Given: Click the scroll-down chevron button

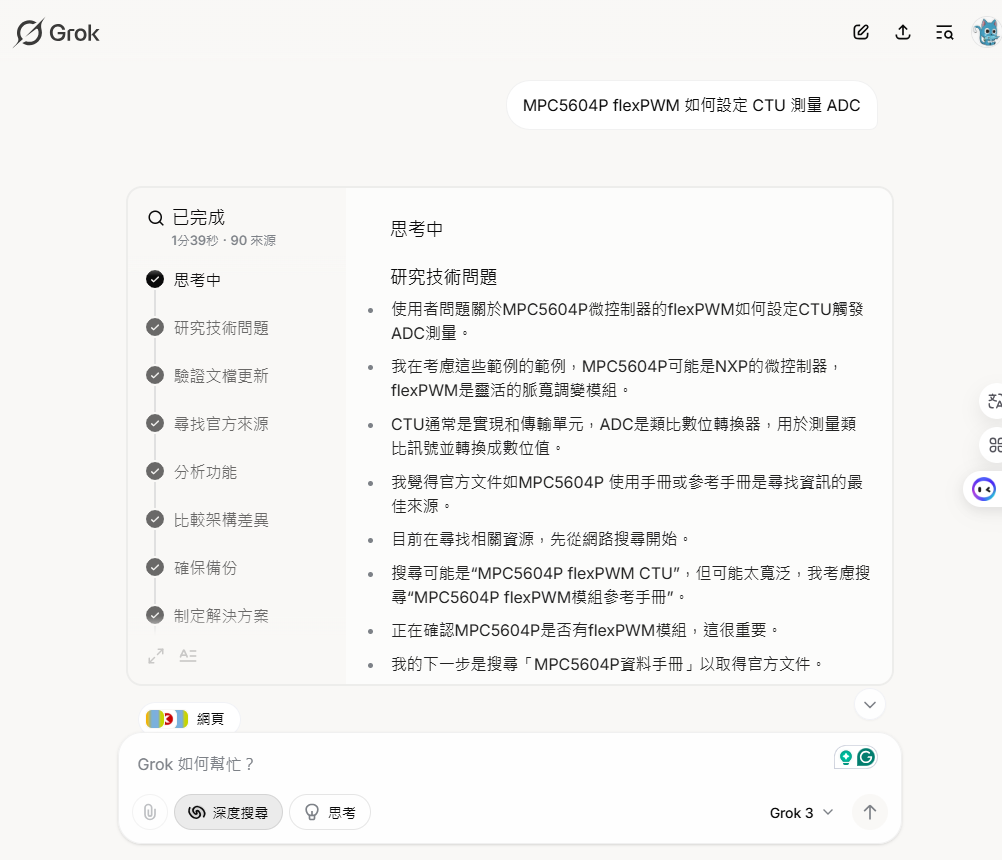Looking at the screenshot, I should click(870, 705).
